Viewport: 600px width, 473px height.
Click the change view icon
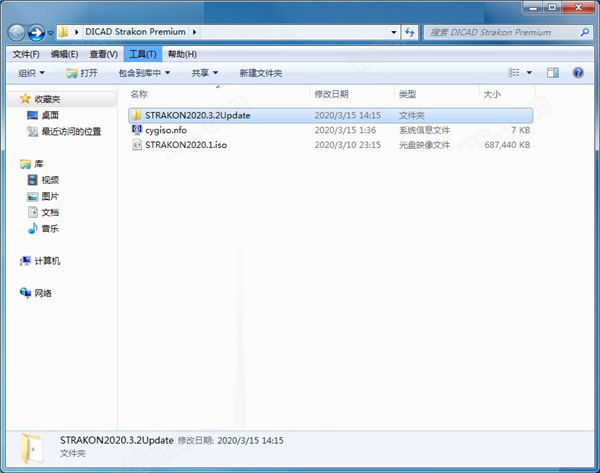click(514, 72)
